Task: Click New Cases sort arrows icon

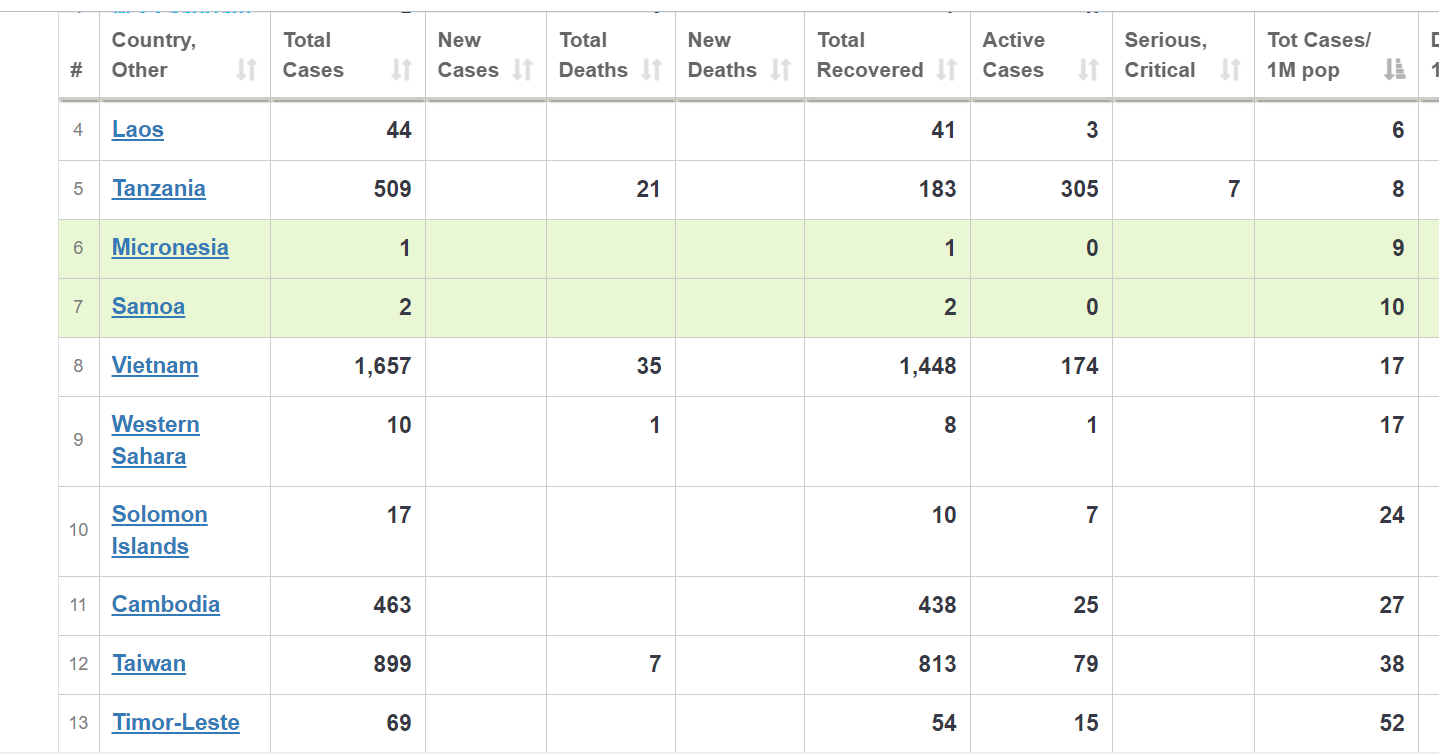Action: tap(522, 70)
